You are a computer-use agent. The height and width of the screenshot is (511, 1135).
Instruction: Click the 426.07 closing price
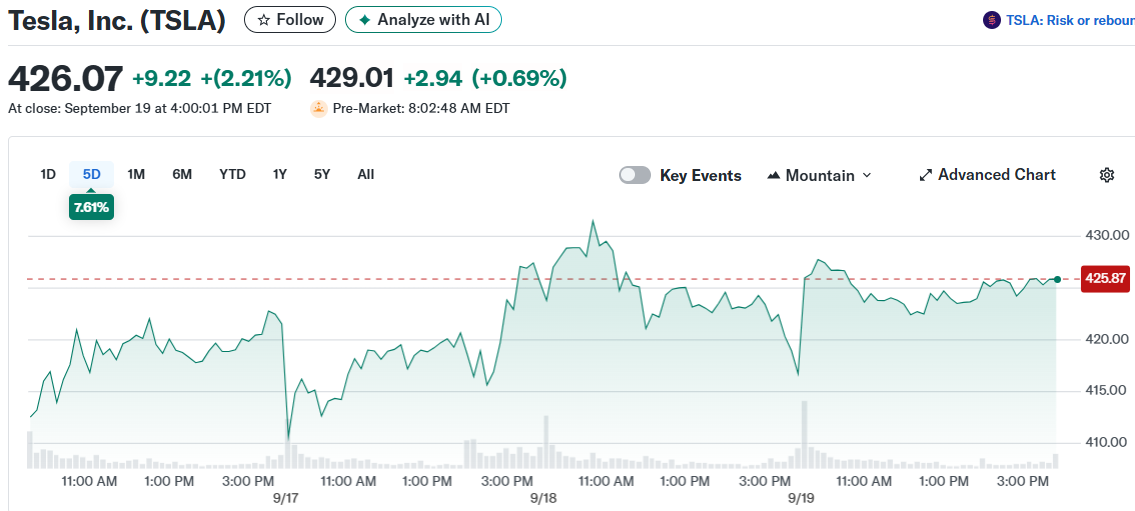click(x=65, y=78)
